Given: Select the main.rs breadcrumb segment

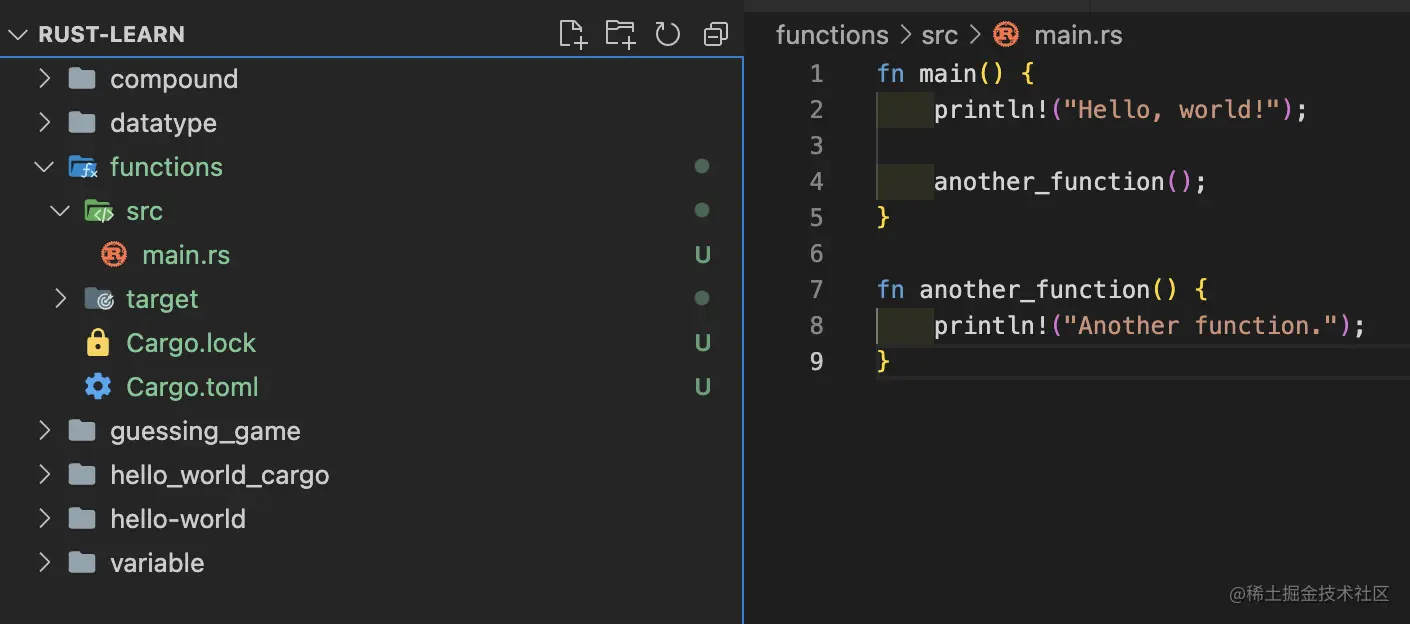Looking at the screenshot, I should [1078, 35].
